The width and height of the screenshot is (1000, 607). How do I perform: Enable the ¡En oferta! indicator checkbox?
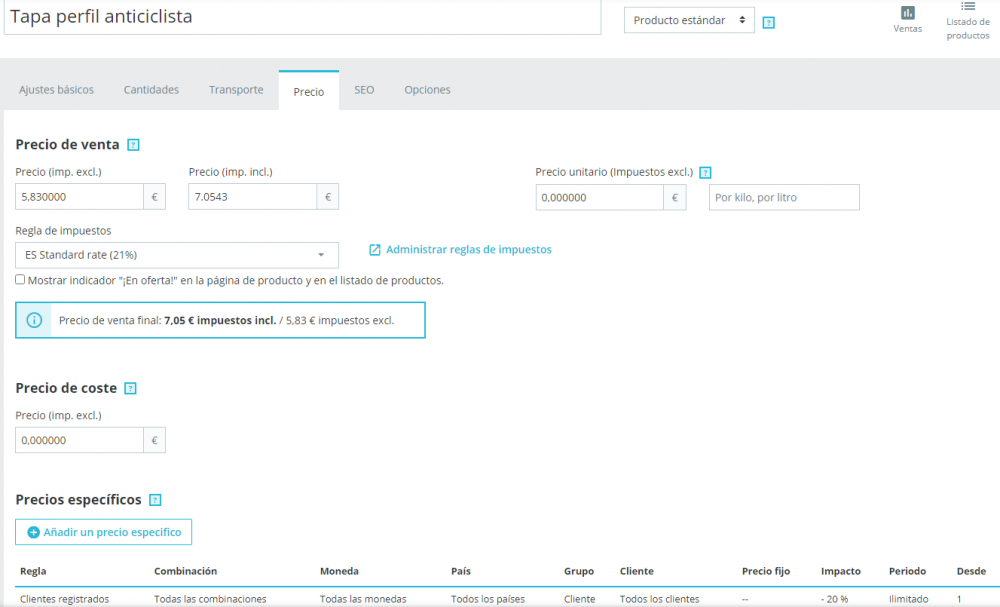click(x=19, y=279)
